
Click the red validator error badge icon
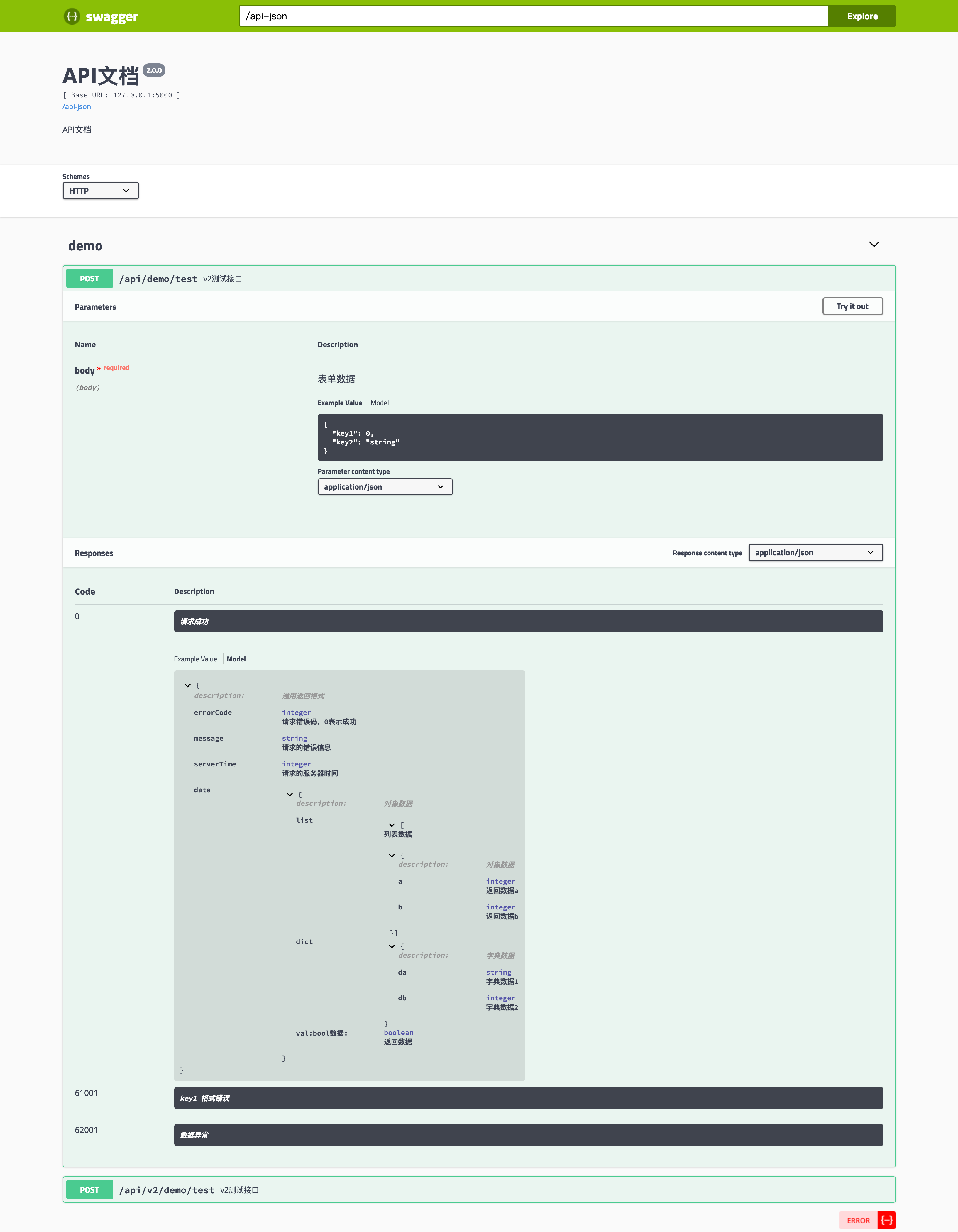[886, 1220]
